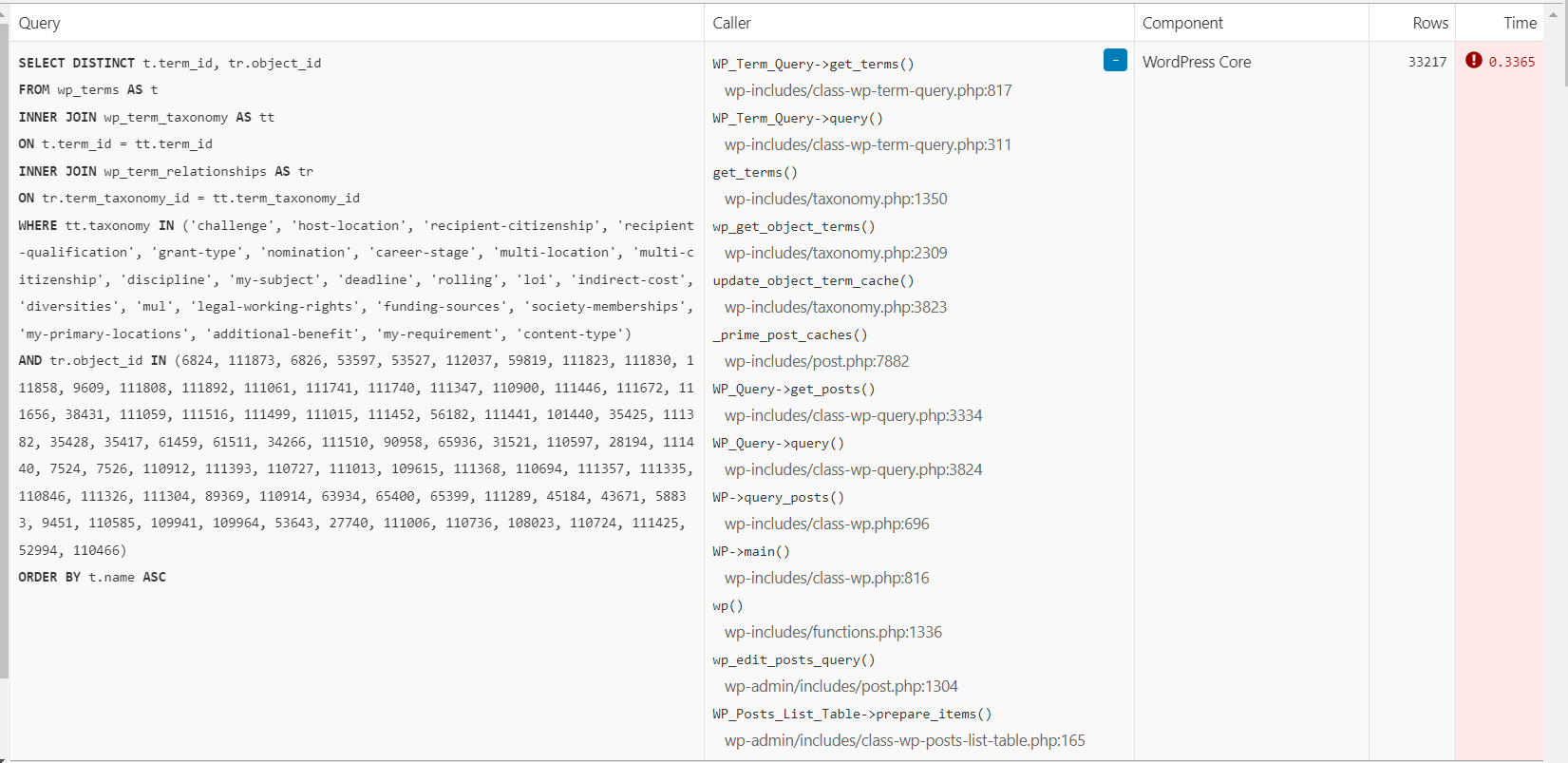Click INNER JOIN wp_term_taxonomy AS tt line

(146, 117)
